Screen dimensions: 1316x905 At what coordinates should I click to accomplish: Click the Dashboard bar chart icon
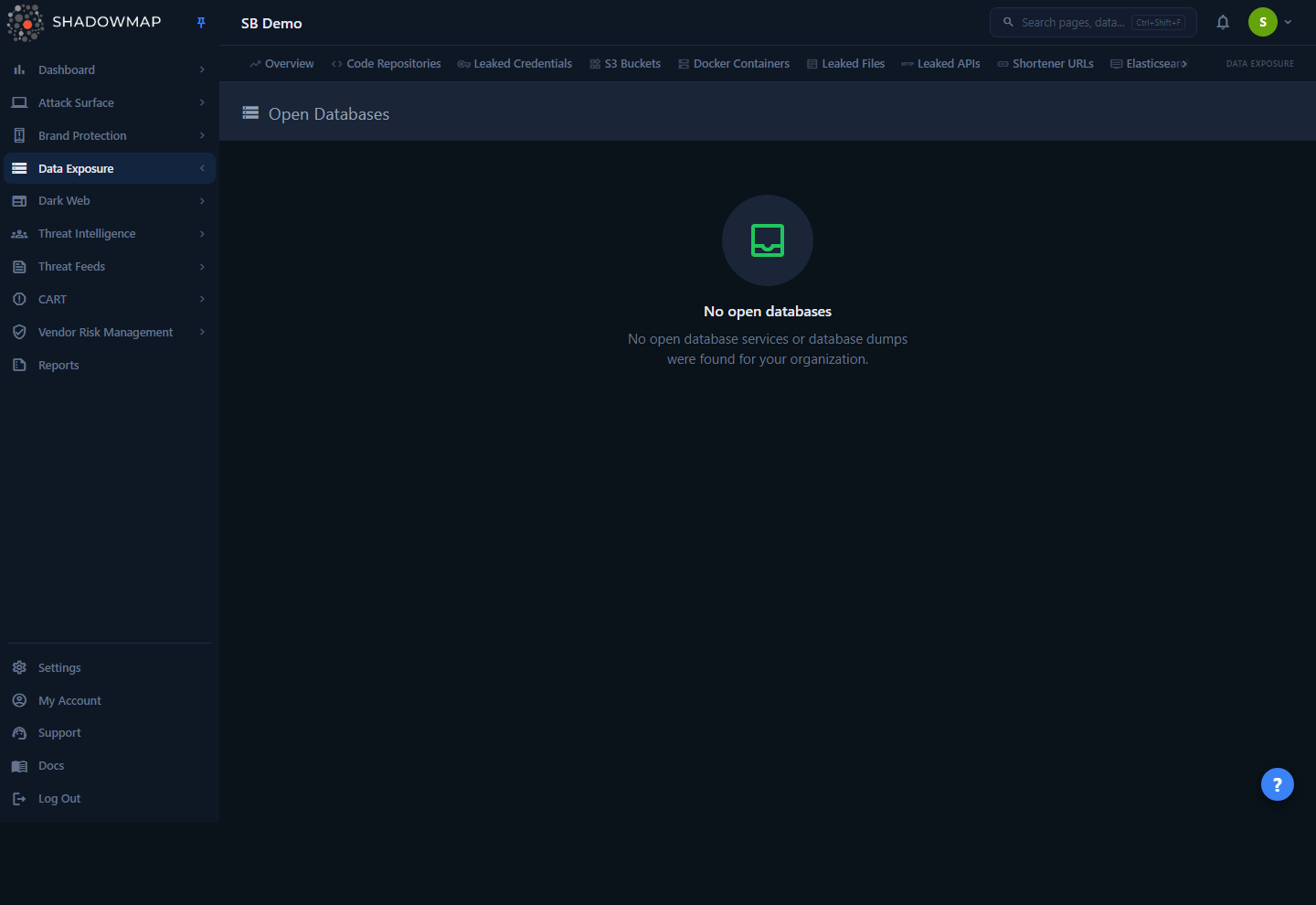point(19,69)
